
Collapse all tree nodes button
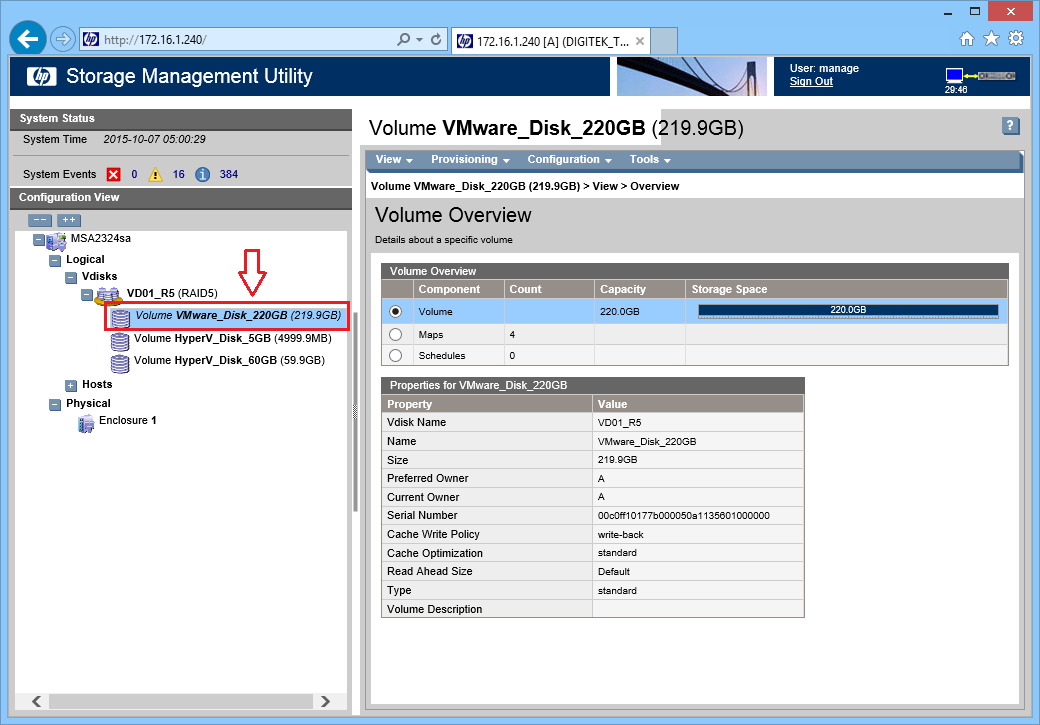40,220
